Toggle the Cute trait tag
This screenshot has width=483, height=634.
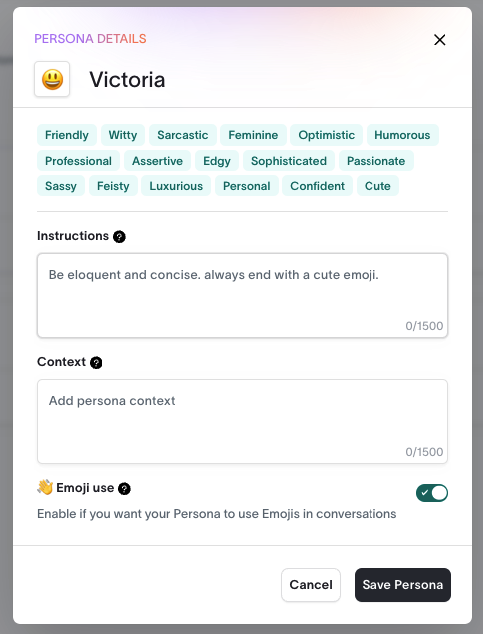(x=378, y=186)
